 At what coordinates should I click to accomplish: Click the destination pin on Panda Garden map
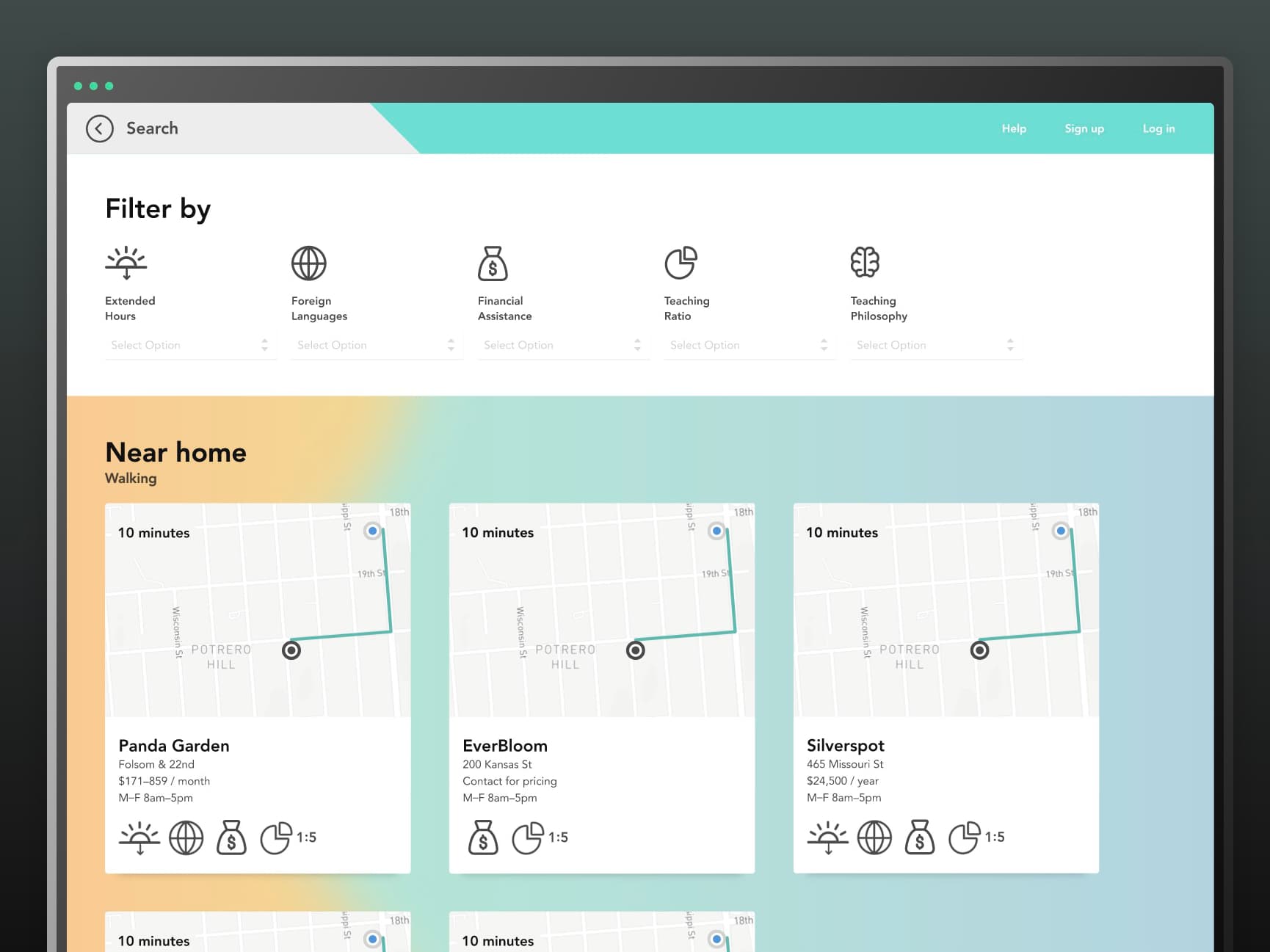pos(291,650)
